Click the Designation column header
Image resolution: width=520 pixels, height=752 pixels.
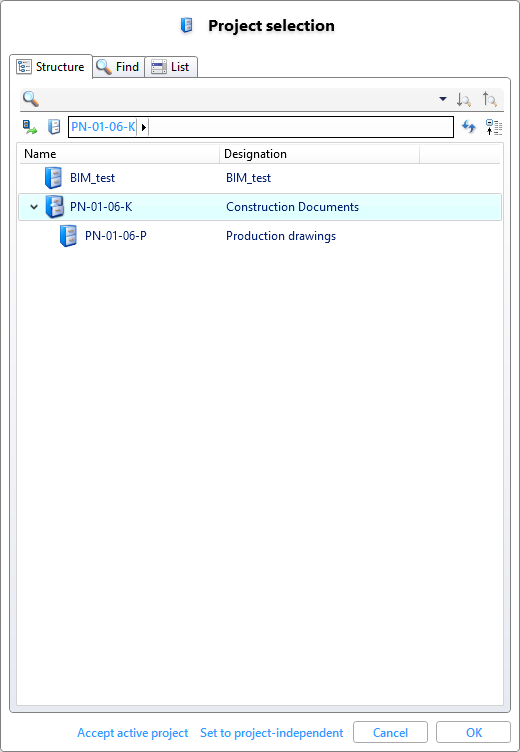(319, 153)
